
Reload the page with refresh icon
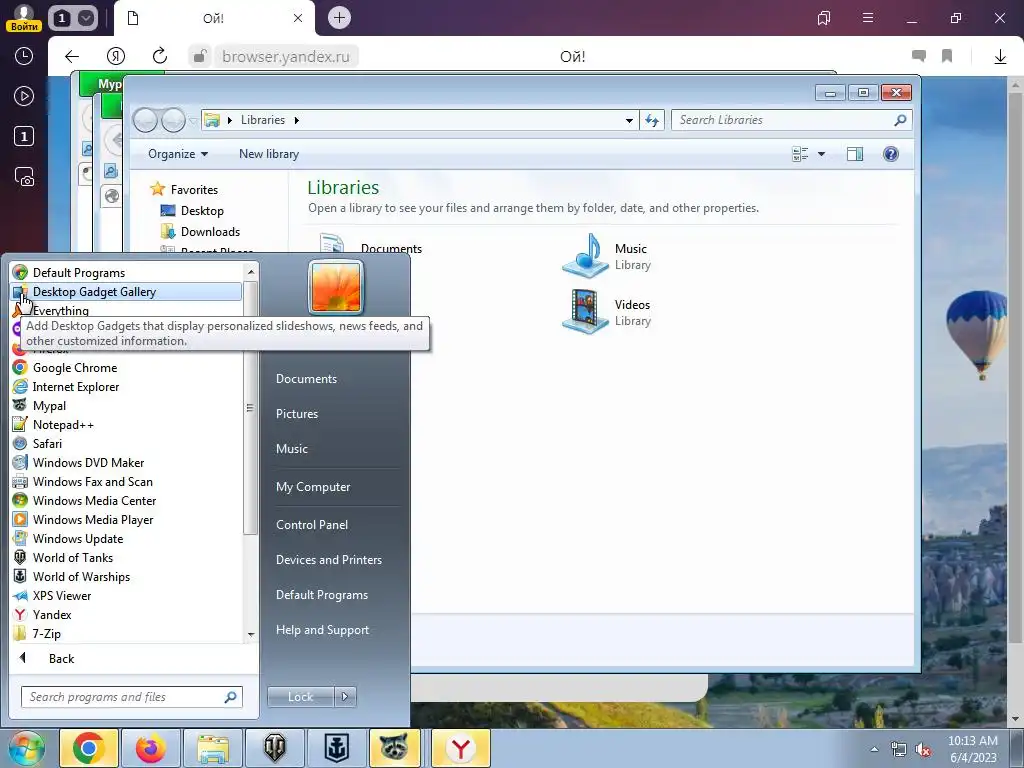coord(159,56)
